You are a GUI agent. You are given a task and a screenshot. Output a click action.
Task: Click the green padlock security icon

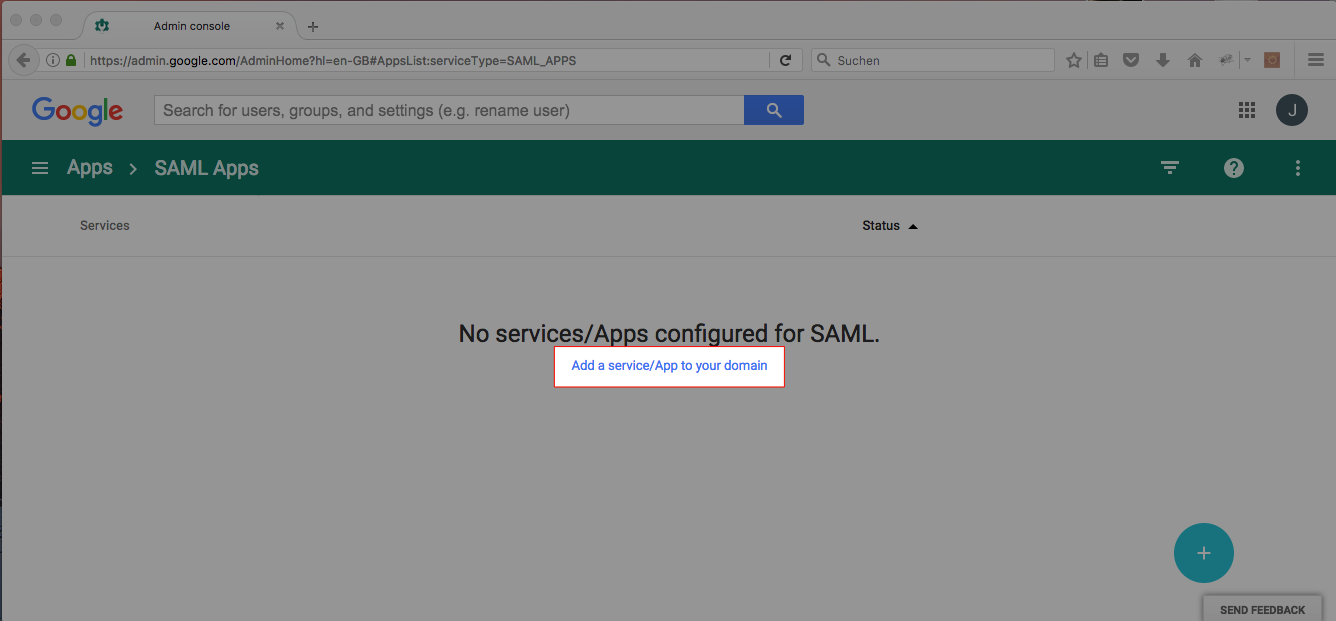[x=71, y=60]
